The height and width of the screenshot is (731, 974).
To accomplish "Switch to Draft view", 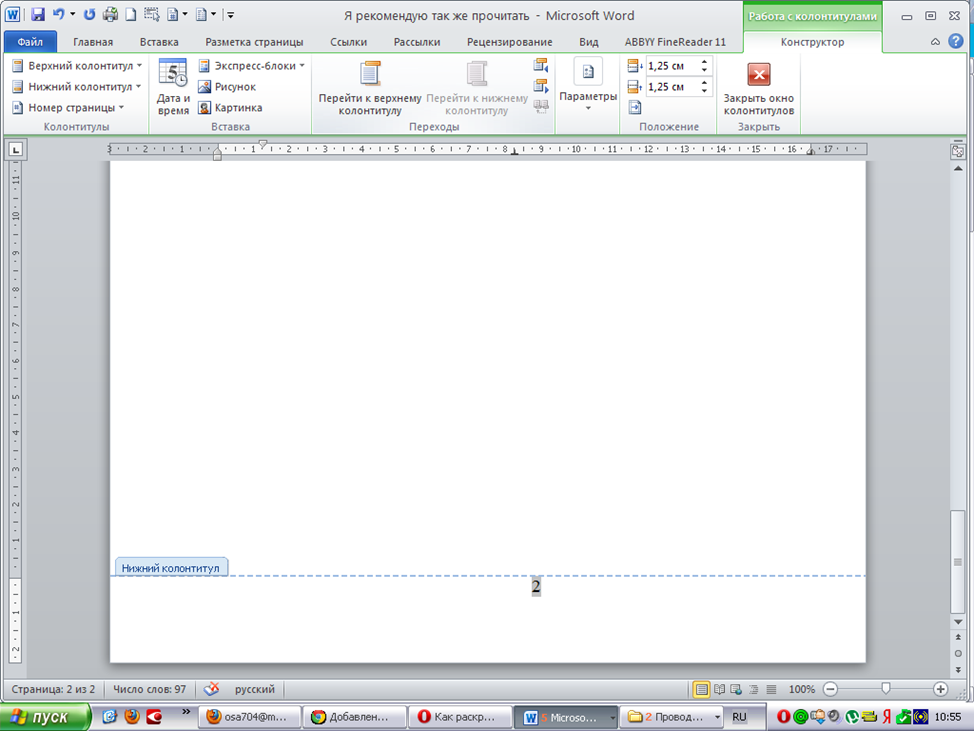I will pyautogui.click(x=771, y=689).
